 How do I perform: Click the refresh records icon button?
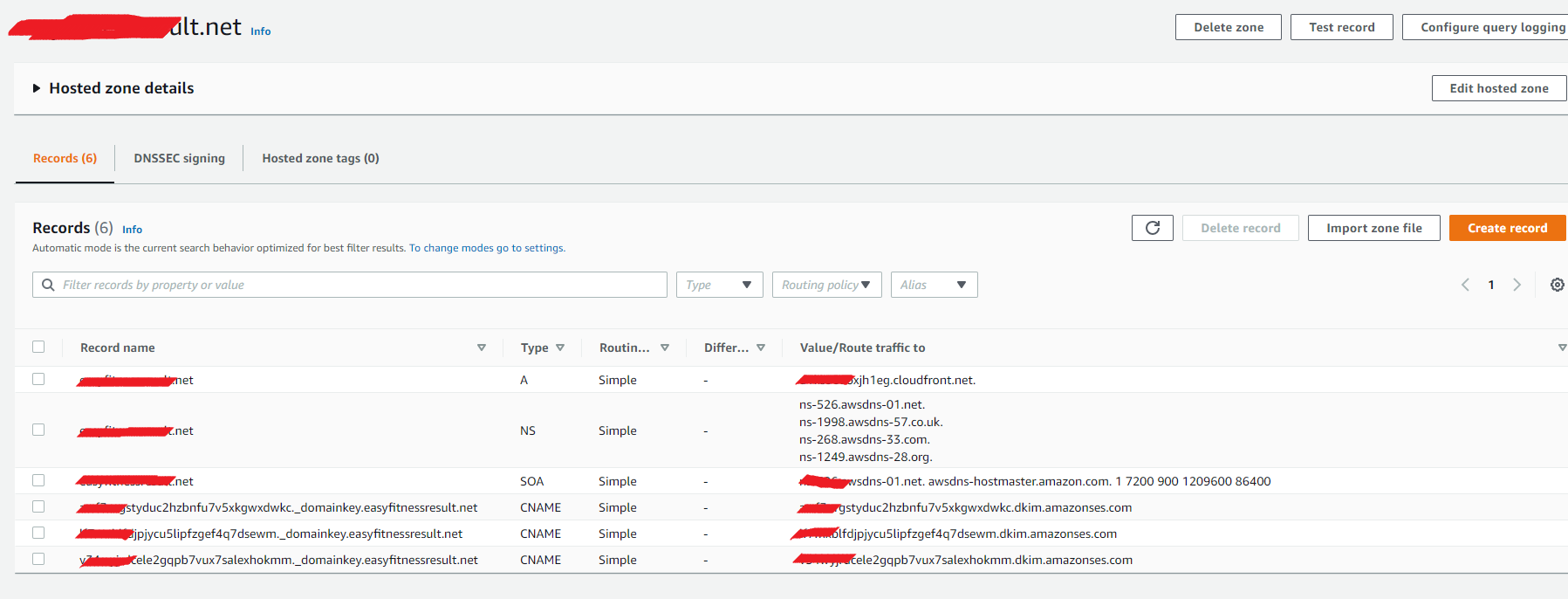tap(1152, 228)
